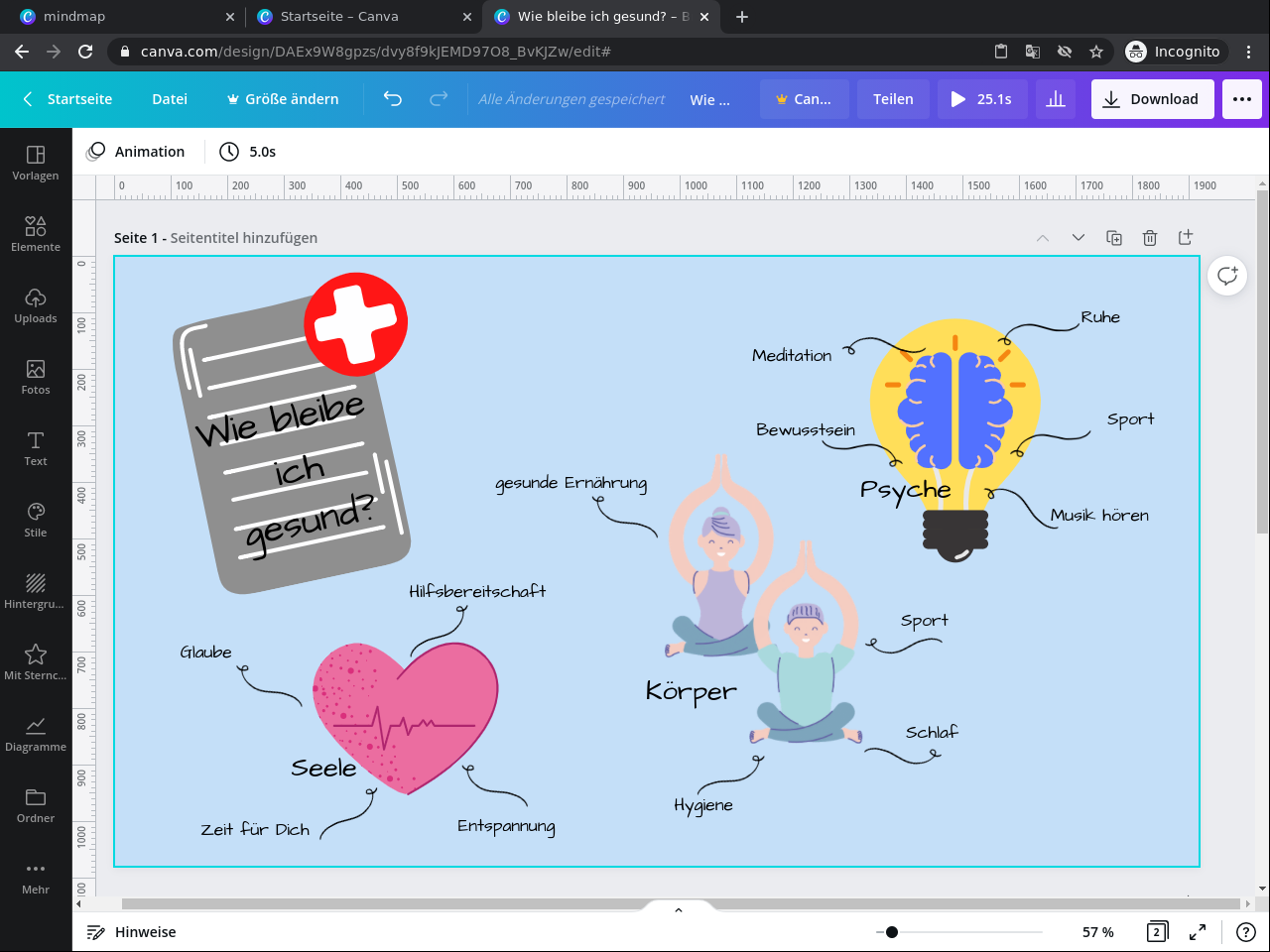This screenshot has height=952, width=1270.
Task: Select the 'Körper' text on canvas
Action: (692, 692)
